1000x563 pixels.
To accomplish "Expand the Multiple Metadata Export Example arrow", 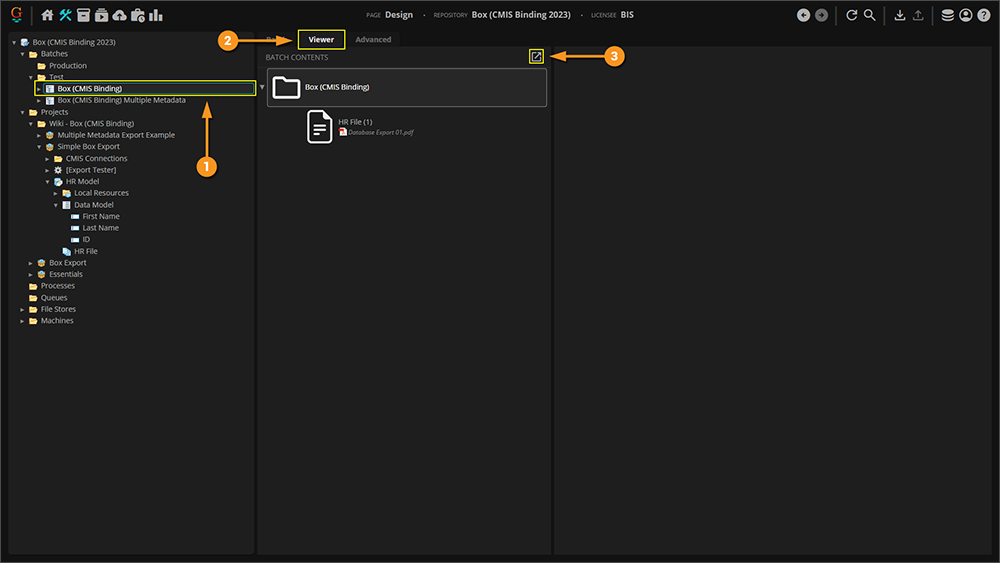I will tap(39, 135).
